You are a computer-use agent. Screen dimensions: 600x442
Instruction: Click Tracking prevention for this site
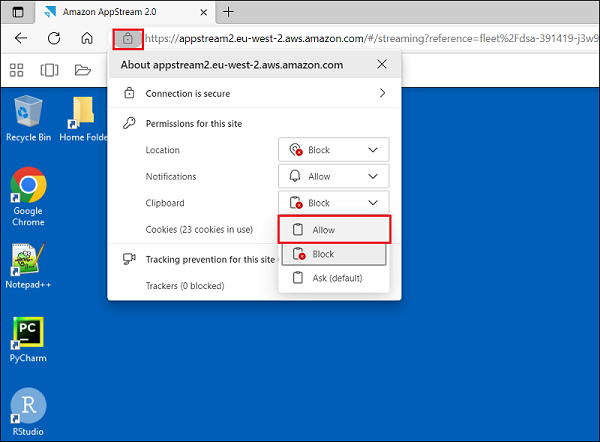coord(210,259)
